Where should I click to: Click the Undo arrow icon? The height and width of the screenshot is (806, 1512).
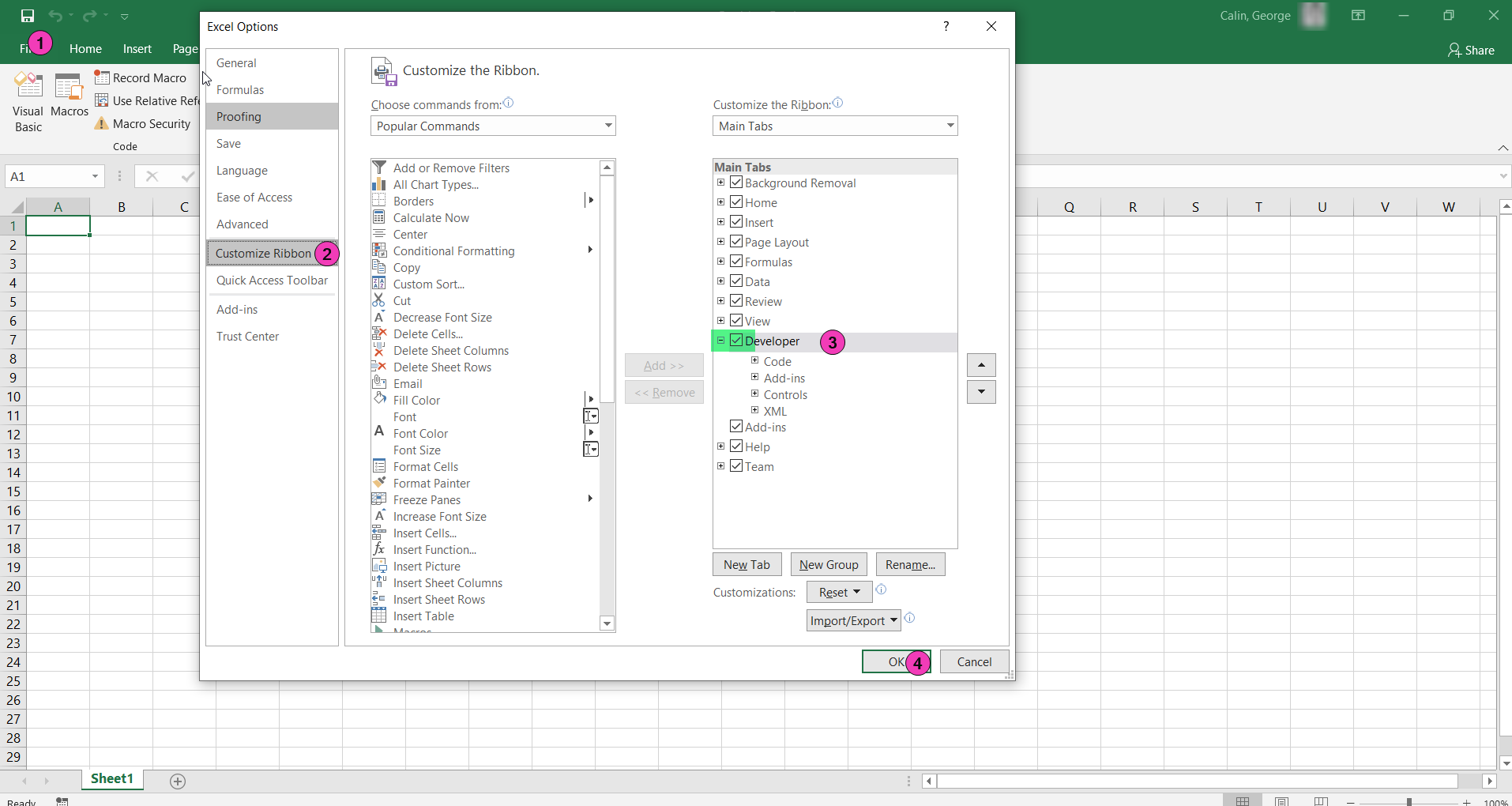click(55, 16)
